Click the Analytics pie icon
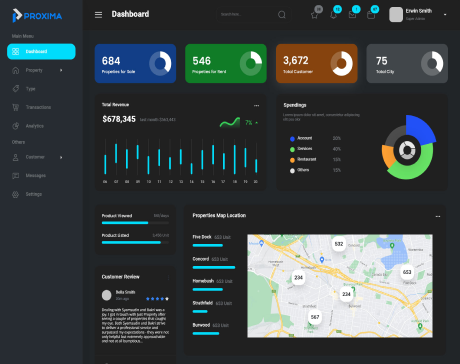Screen dimensions: 460x364 [x=15, y=126]
